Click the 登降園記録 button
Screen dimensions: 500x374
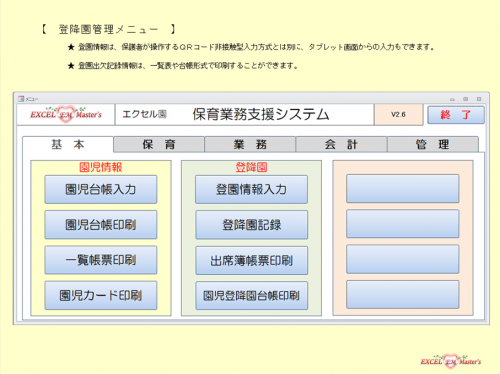[x=251, y=225]
